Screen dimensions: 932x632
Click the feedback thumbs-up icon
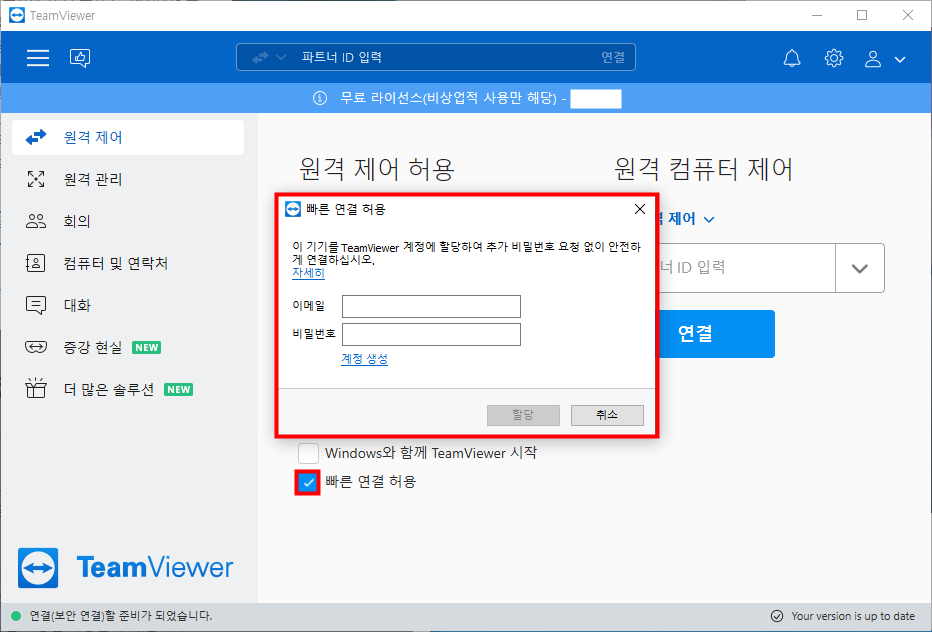click(x=80, y=58)
